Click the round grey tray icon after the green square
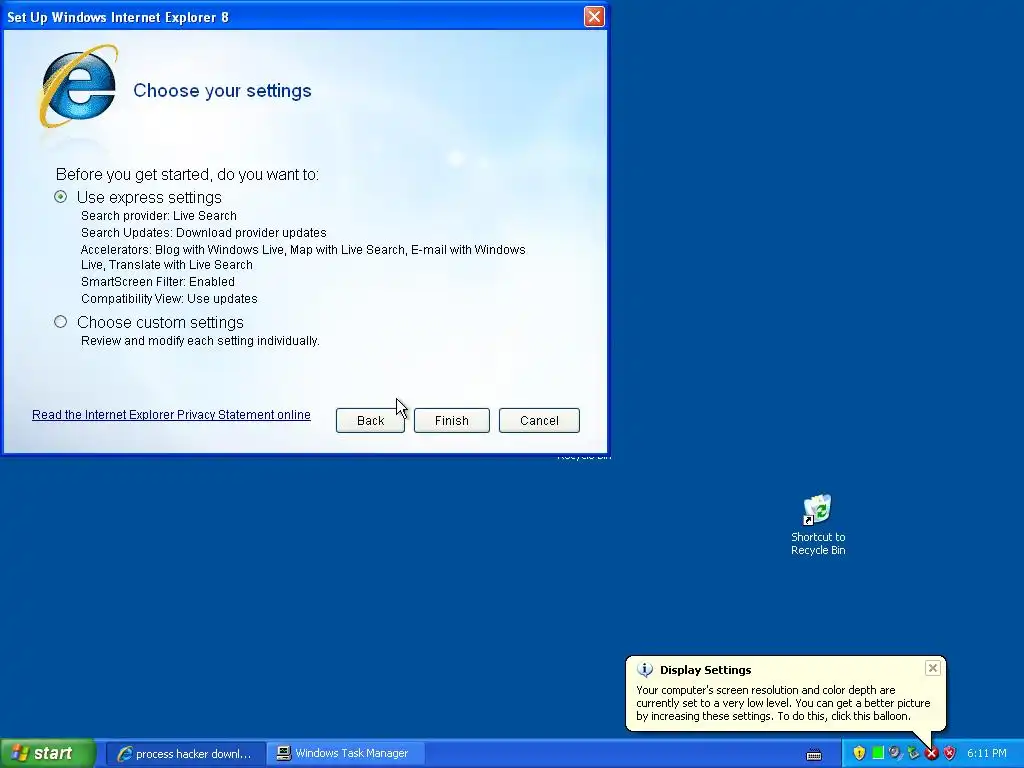Screen dimensions: 1024x768 [895, 753]
